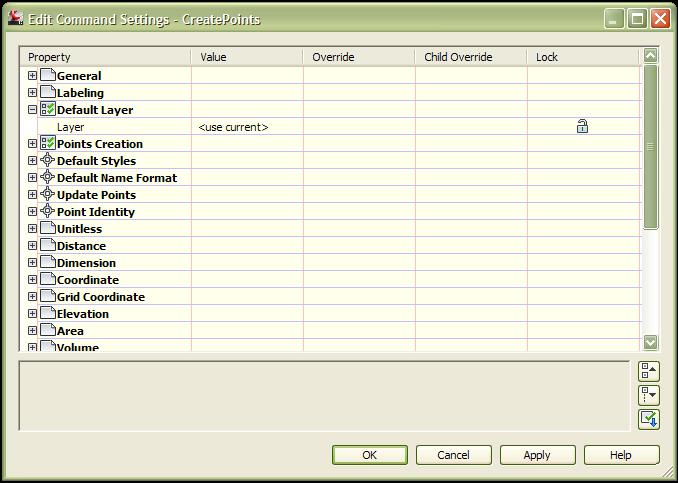Screen dimensions: 678x483
Task: Click the collapse all categories icon
Action: [649, 371]
